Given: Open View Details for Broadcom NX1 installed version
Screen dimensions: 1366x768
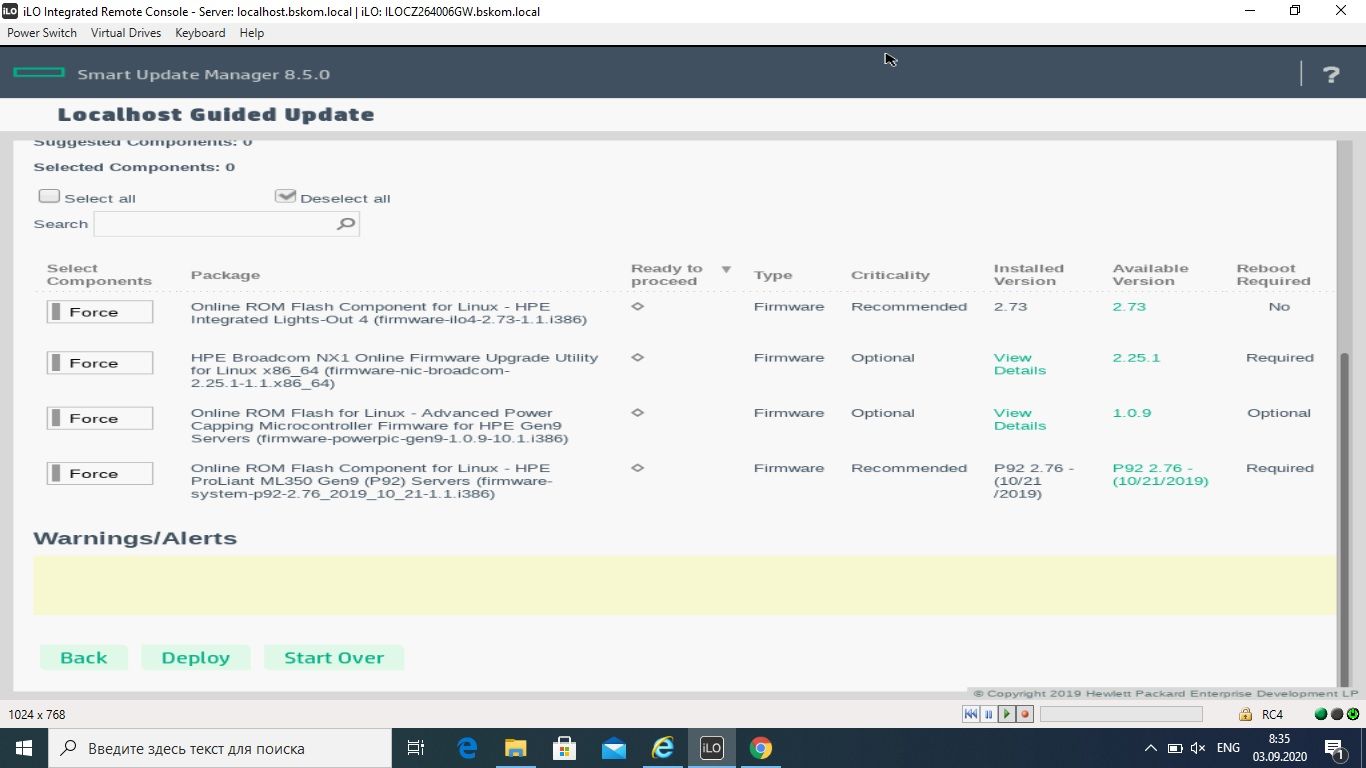Looking at the screenshot, I should click(x=1019, y=364).
